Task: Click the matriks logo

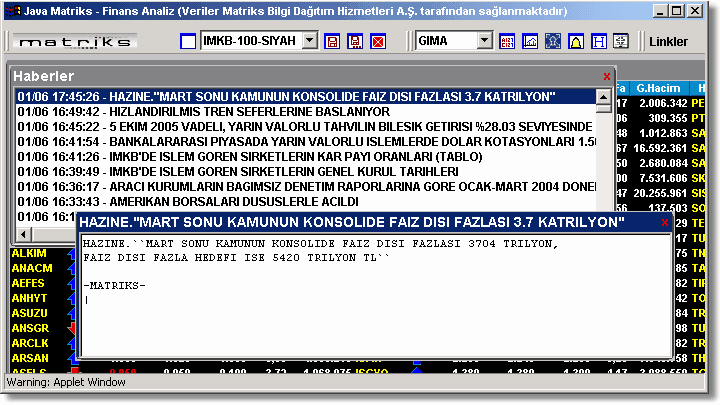Action: pos(75,42)
